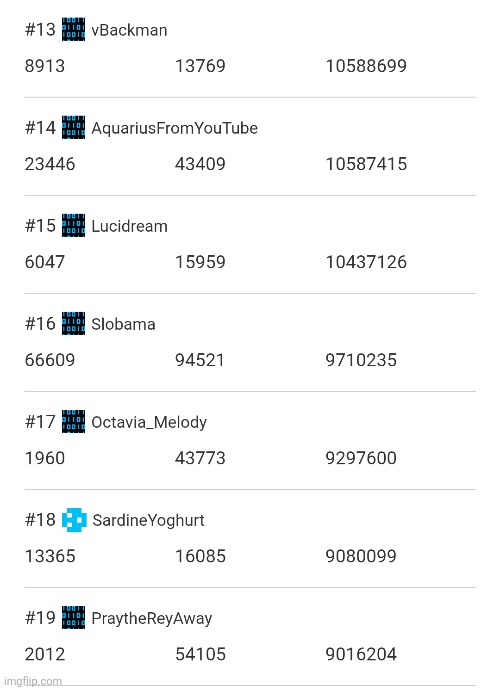Visit Lucidream's profile page
Screen dimensions: 500x690
pyautogui.click(x=129, y=226)
